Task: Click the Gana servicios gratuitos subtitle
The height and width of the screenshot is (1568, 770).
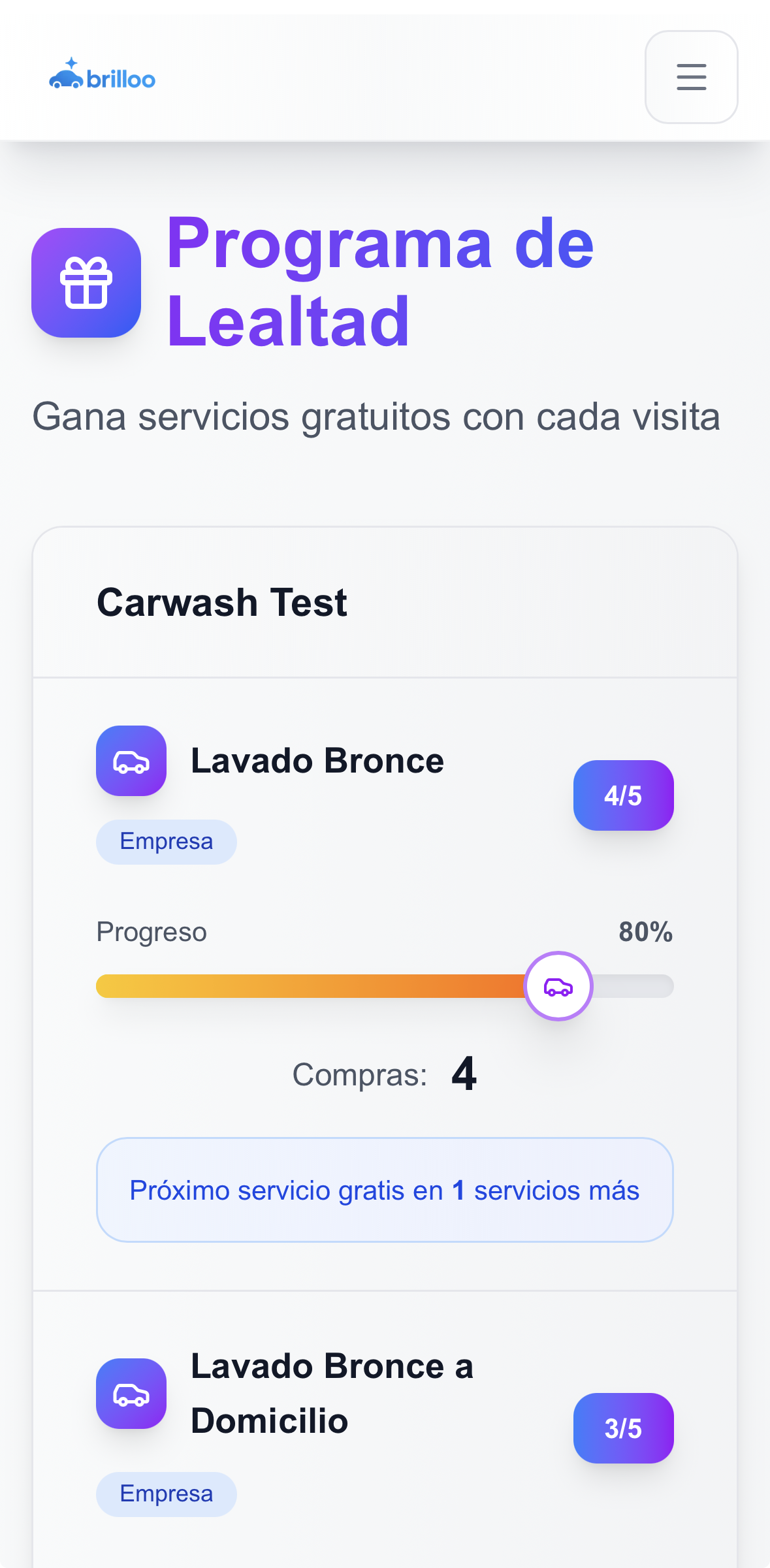Action: point(376,417)
